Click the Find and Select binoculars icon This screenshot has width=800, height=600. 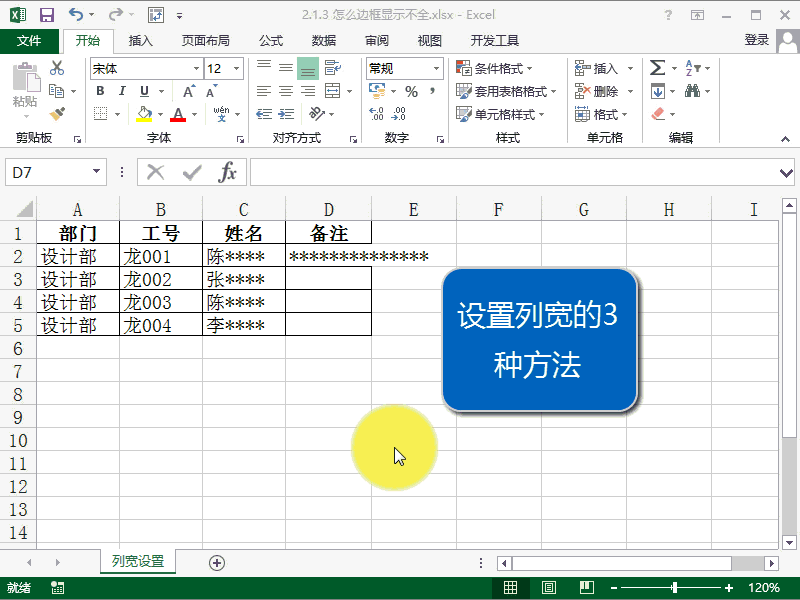point(694,91)
